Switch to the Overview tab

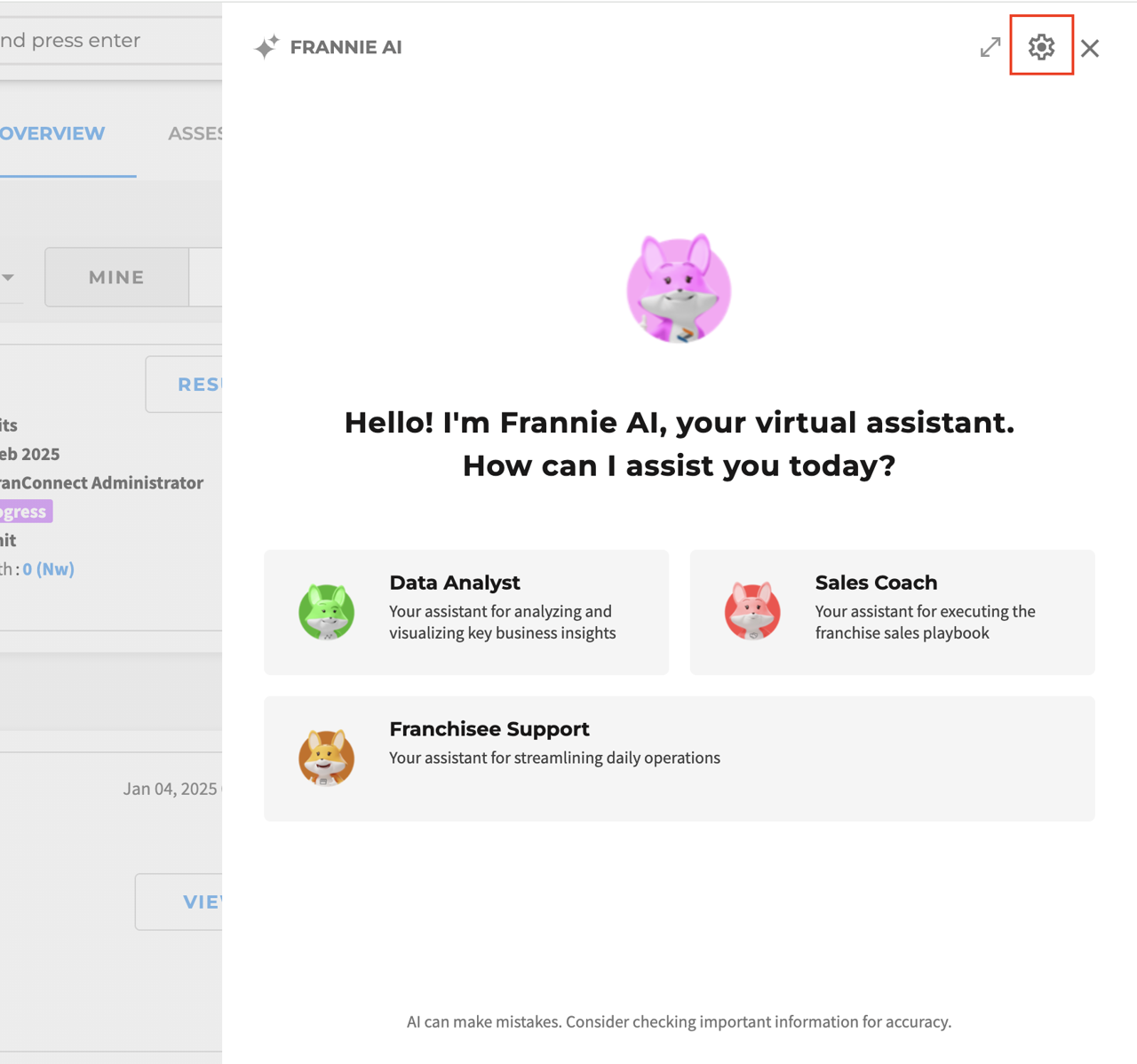(53, 133)
